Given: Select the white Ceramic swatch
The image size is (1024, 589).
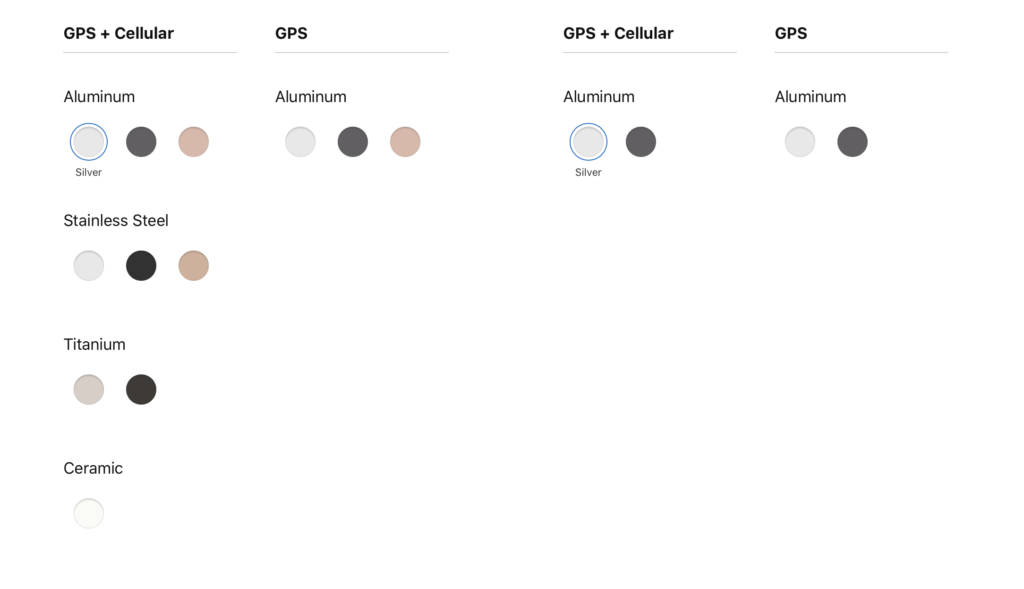Looking at the screenshot, I should click(x=89, y=513).
